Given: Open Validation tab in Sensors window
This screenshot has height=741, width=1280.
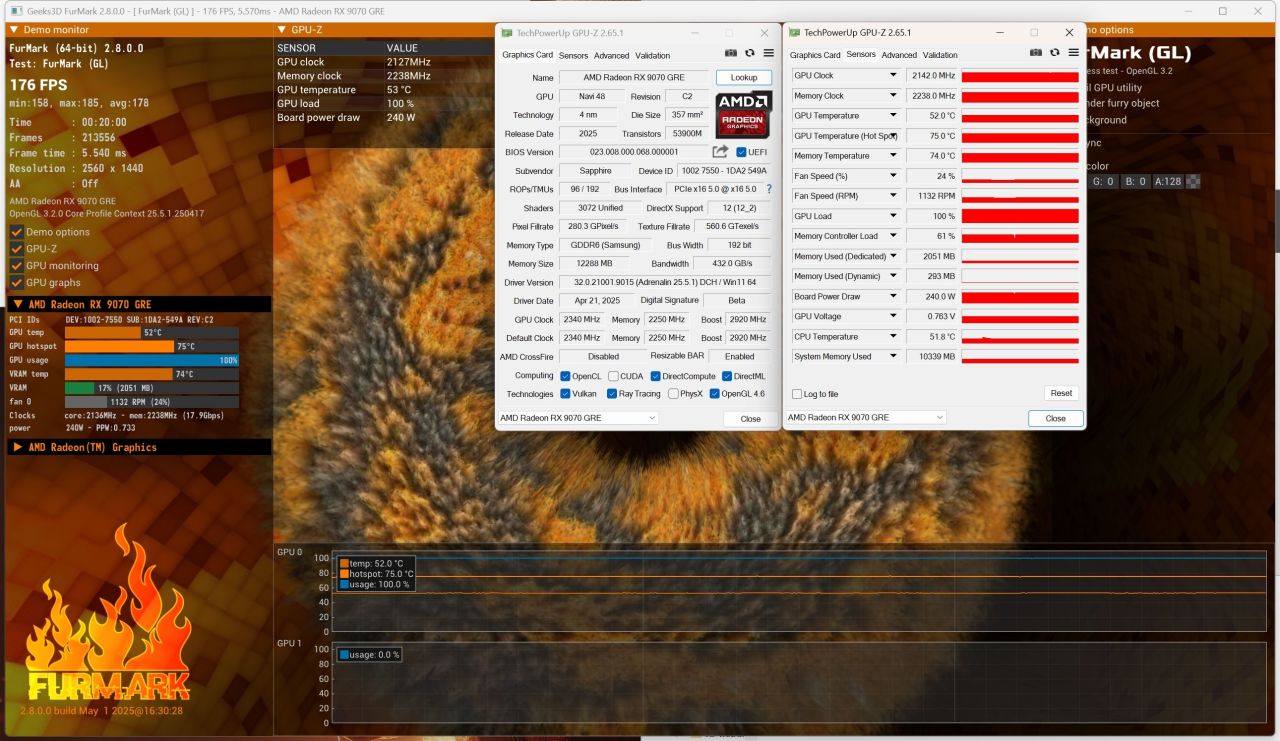Looking at the screenshot, I should [x=940, y=55].
